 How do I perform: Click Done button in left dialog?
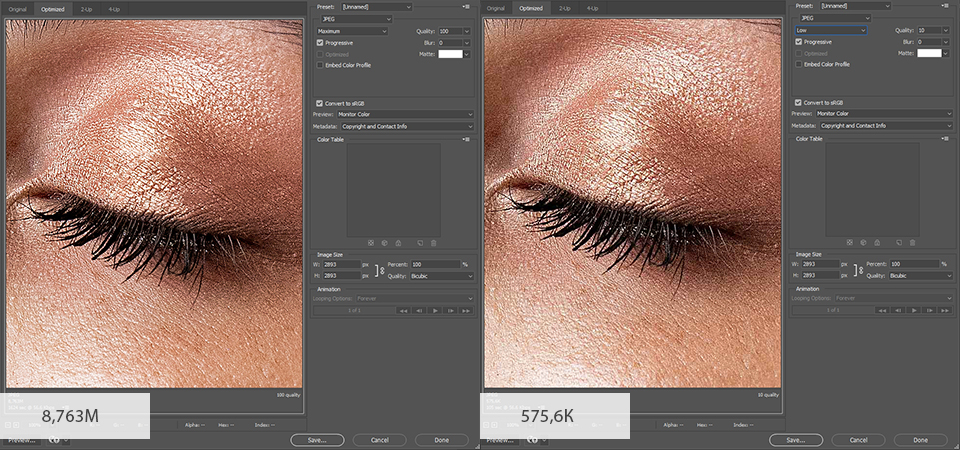coord(441,440)
